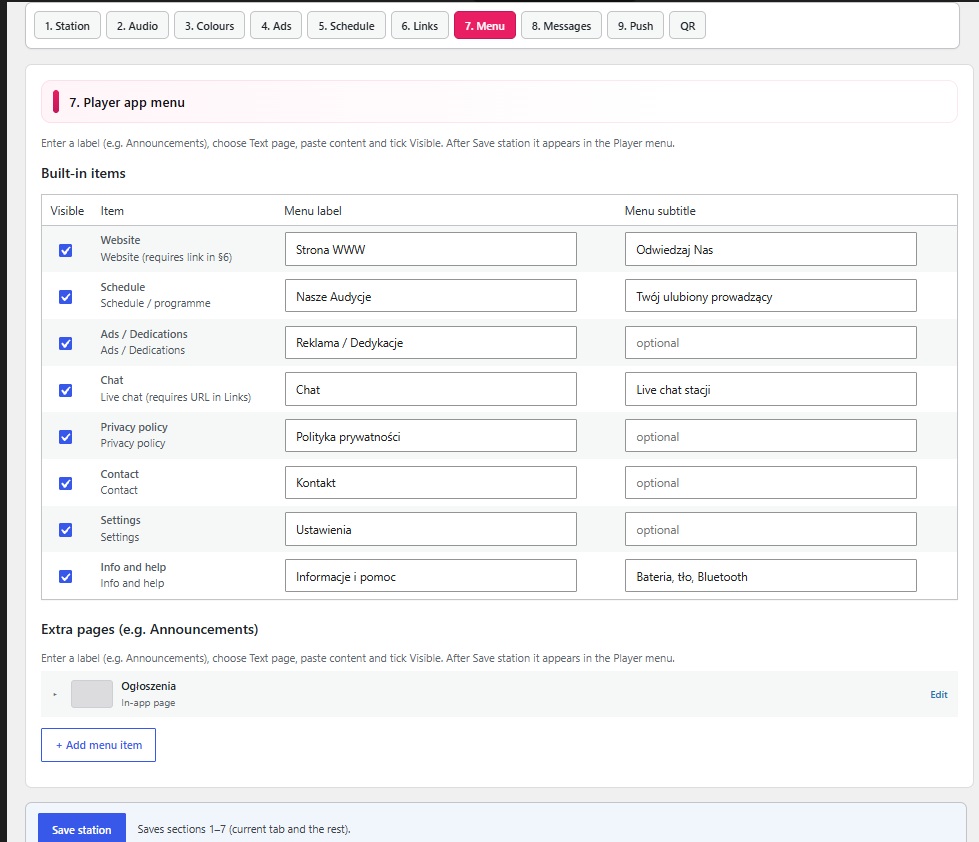Click the Ogłoszenia page thumbnail placeholder

(92, 694)
